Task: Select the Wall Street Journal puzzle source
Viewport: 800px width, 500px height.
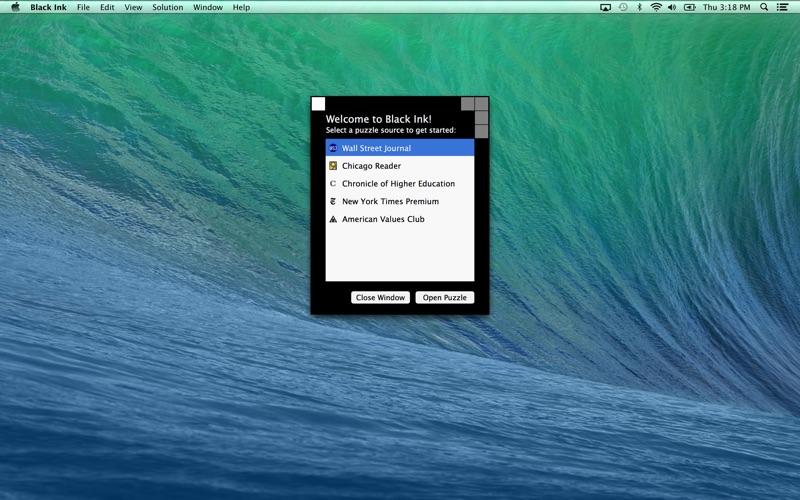Action: [376, 148]
